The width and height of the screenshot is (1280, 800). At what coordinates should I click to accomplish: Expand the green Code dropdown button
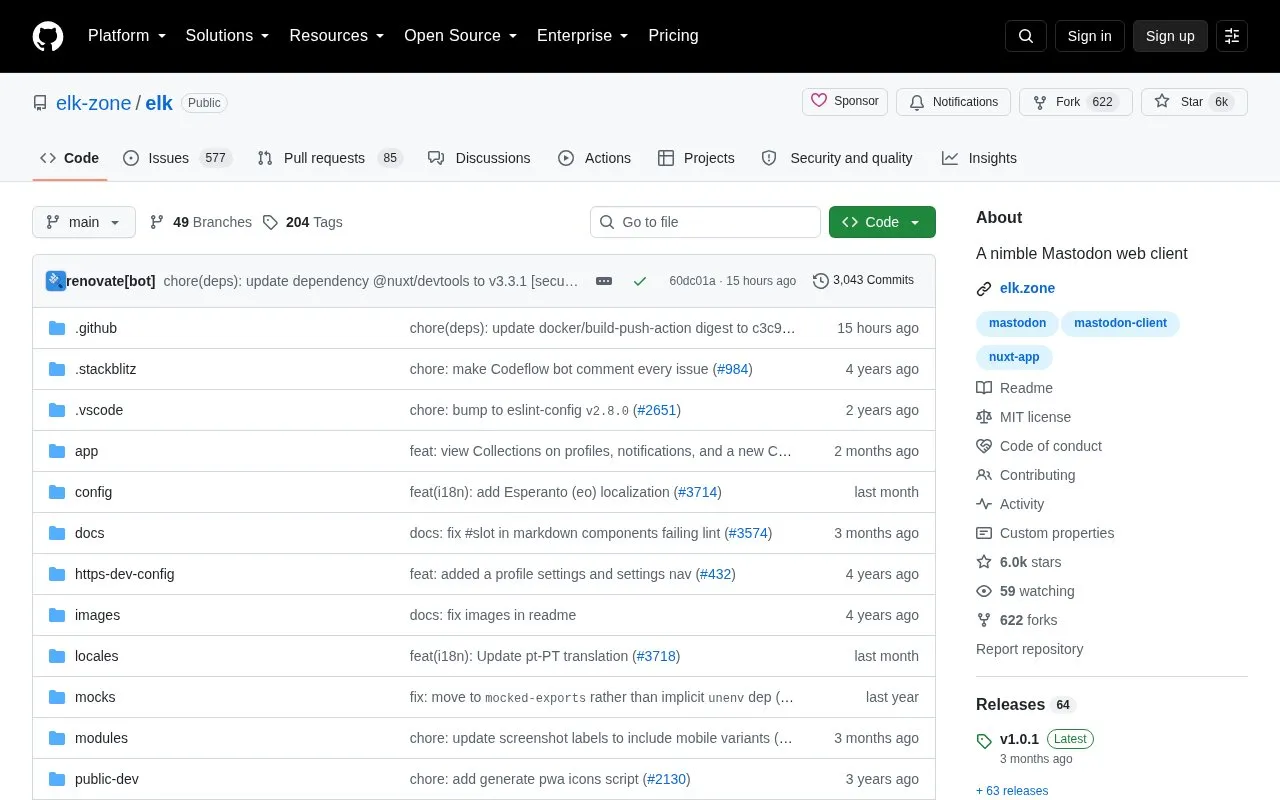(882, 222)
